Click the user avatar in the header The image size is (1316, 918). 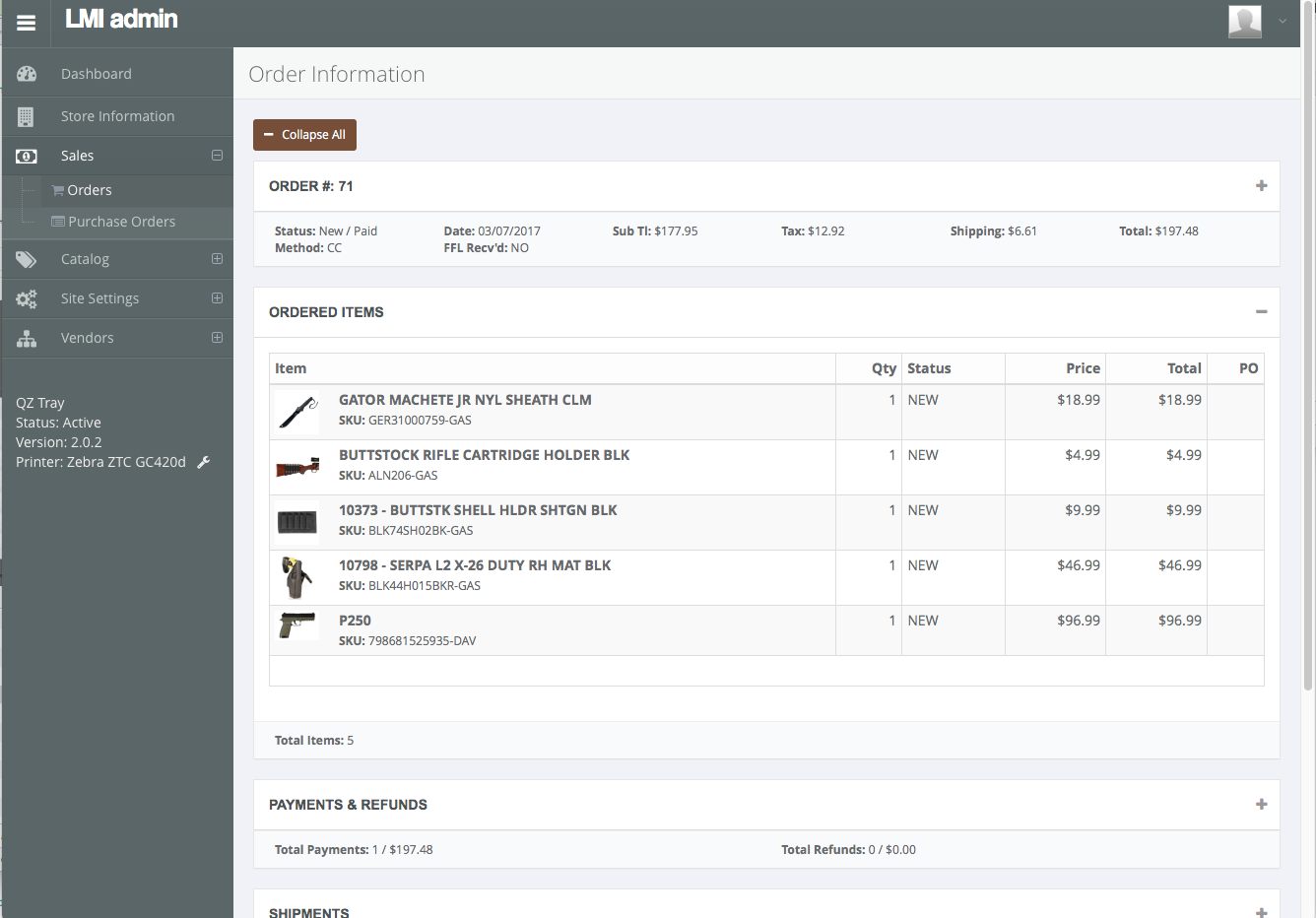pyautogui.click(x=1244, y=21)
